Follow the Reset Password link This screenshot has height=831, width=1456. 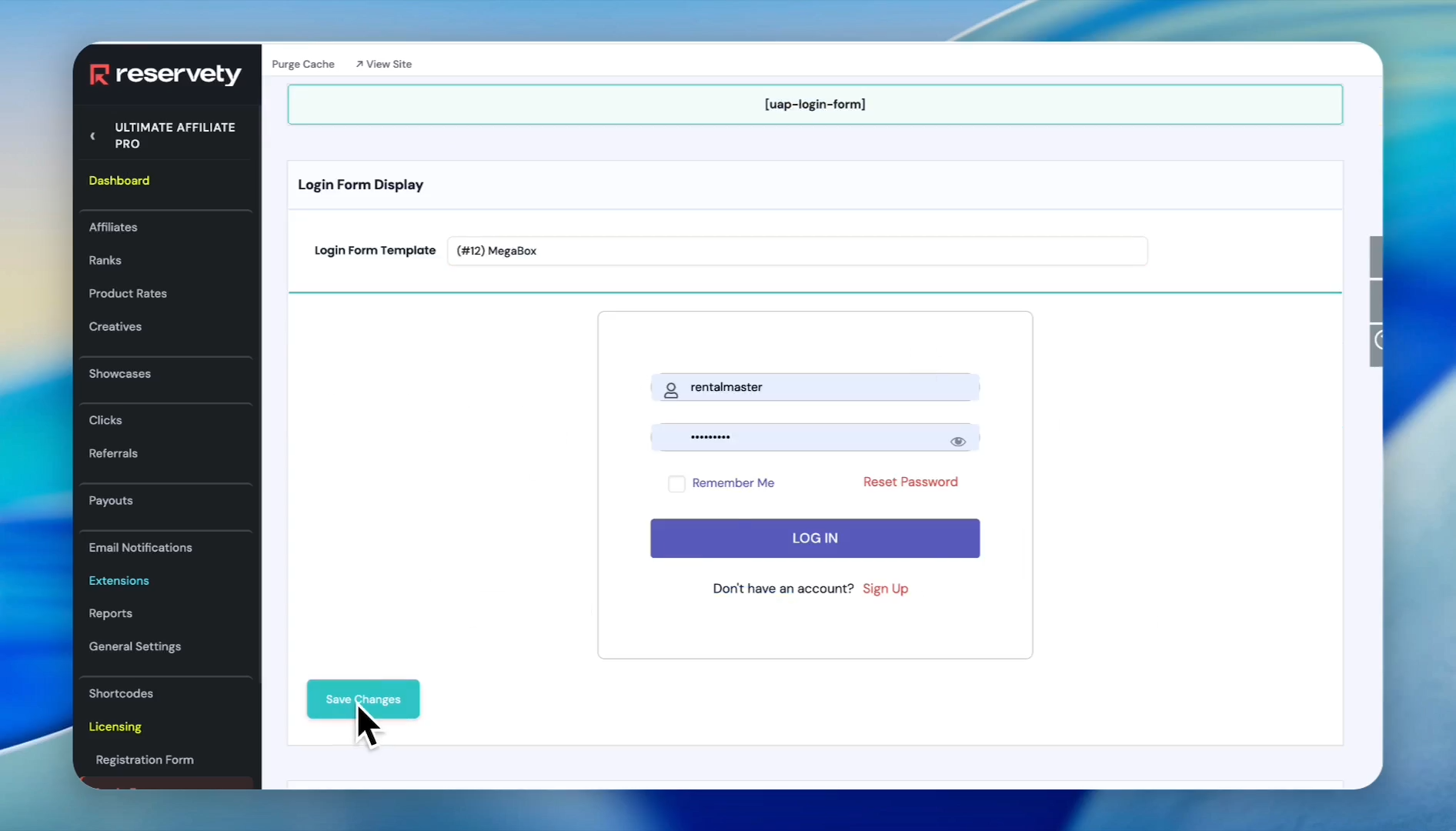(x=910, y=482)
